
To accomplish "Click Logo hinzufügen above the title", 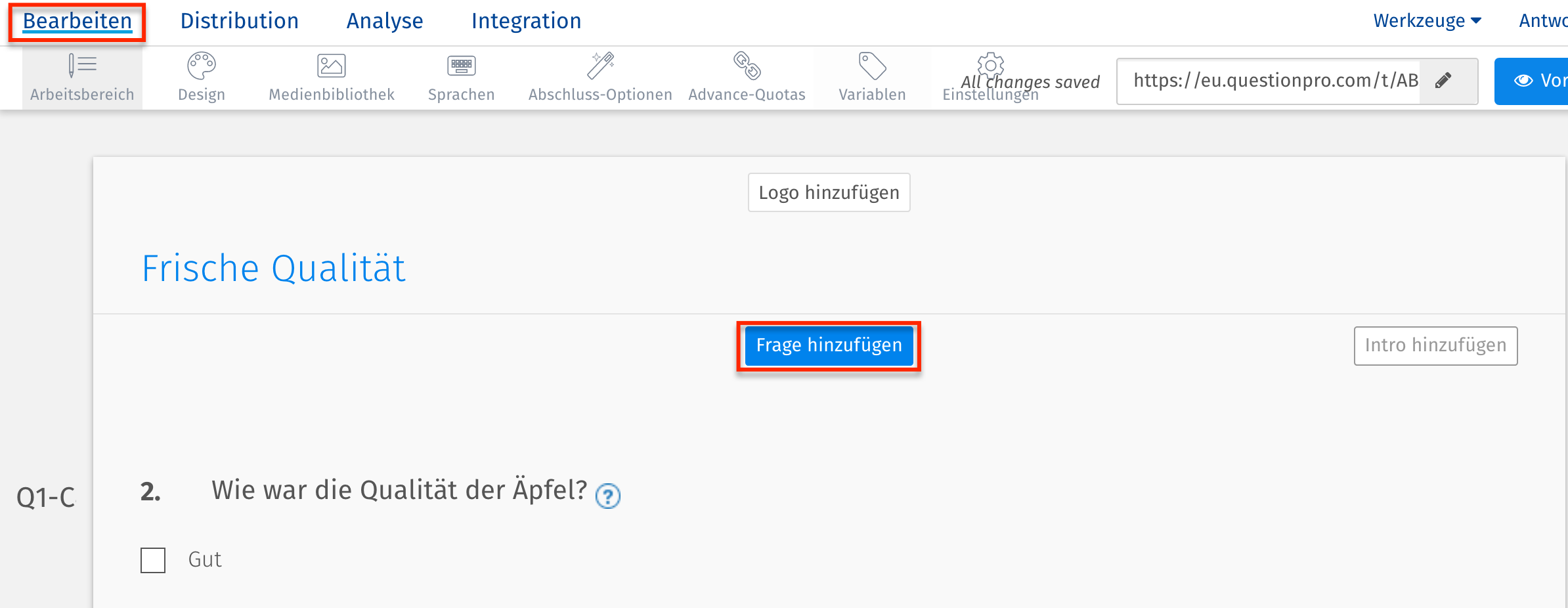I will pyautogui.click(x=828, y=192).
